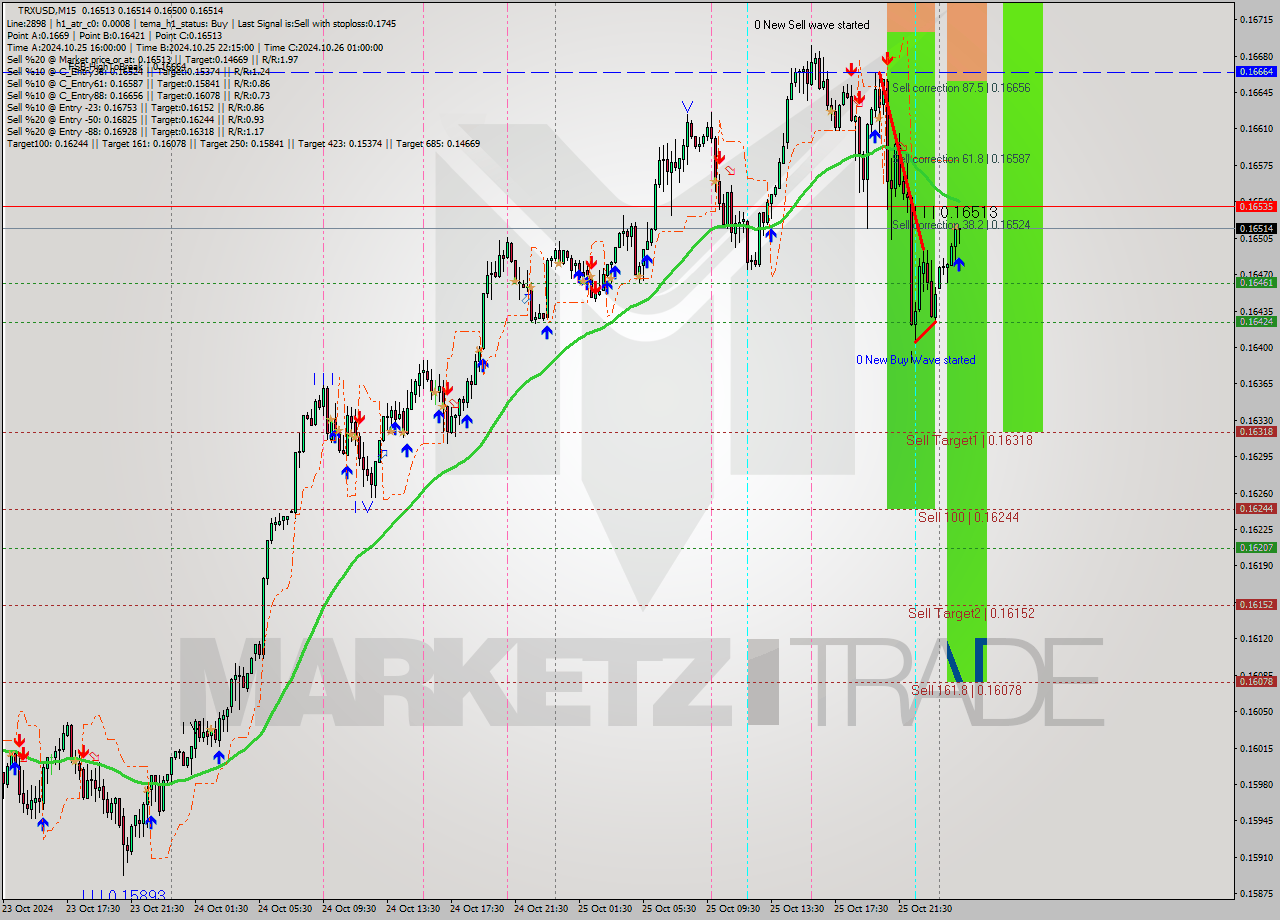Click the green 0.16461 price tag
The height and width of the screenshot is (920, 1280).
pyautogui.click(x=1256, y=283)
